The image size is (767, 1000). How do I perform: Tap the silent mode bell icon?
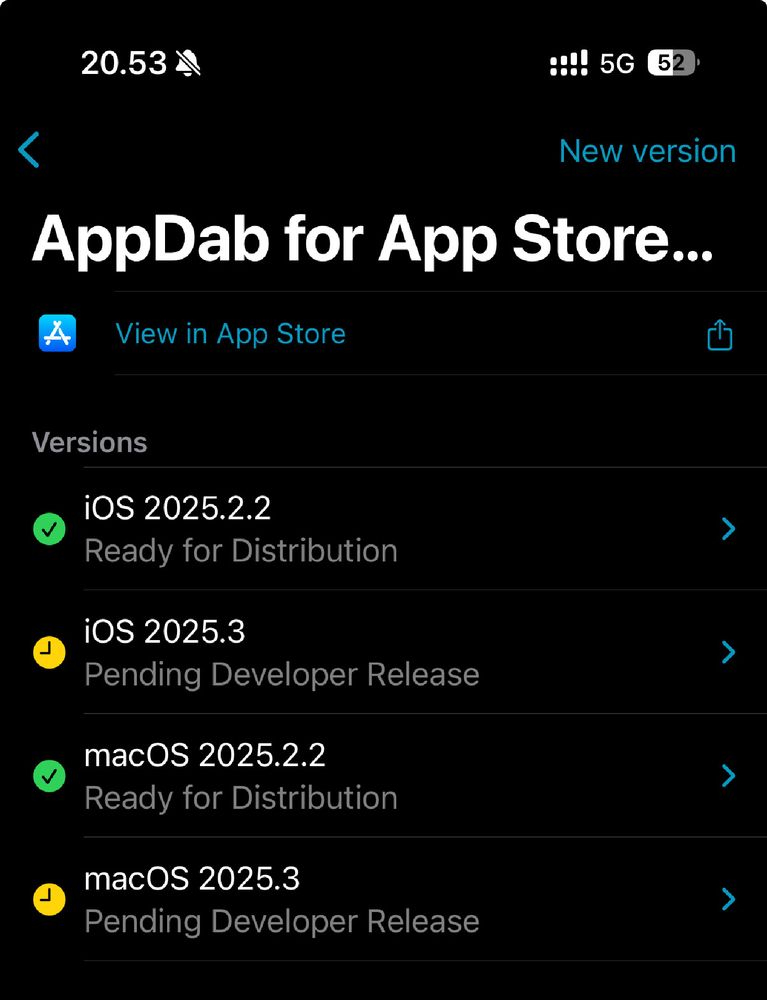(x=187, y=63)
